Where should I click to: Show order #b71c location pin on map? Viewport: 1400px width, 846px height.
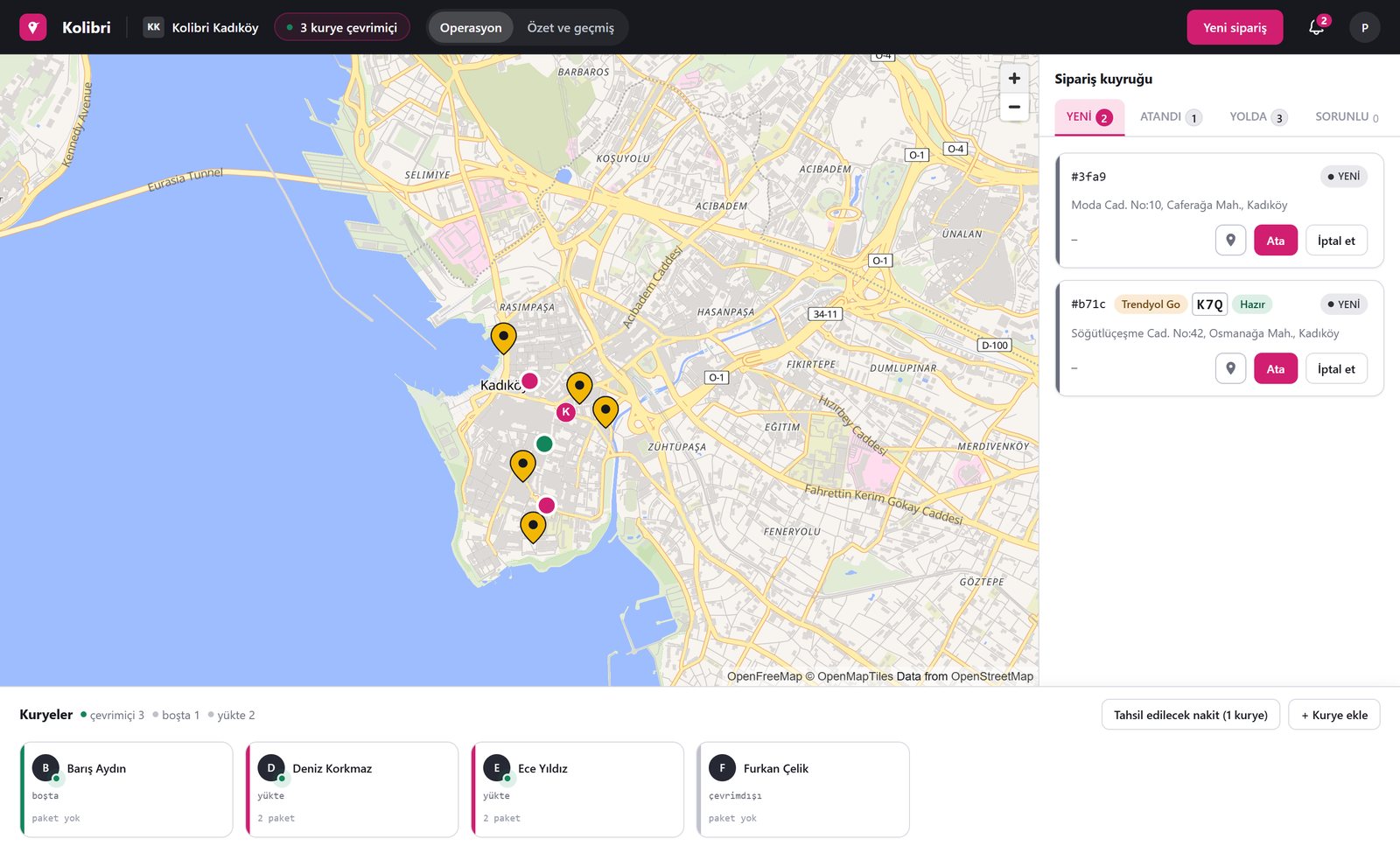(x=1230, y=368)
